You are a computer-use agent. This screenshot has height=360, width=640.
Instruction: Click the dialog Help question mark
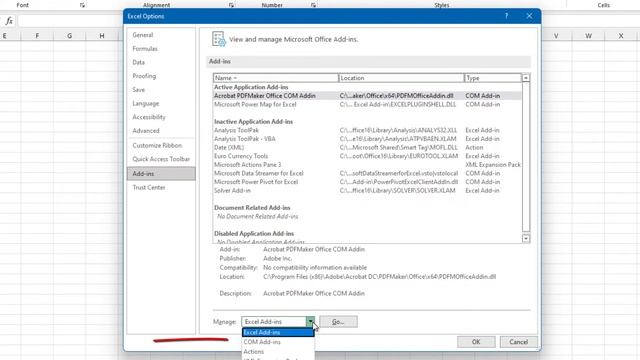coord(507,16)
